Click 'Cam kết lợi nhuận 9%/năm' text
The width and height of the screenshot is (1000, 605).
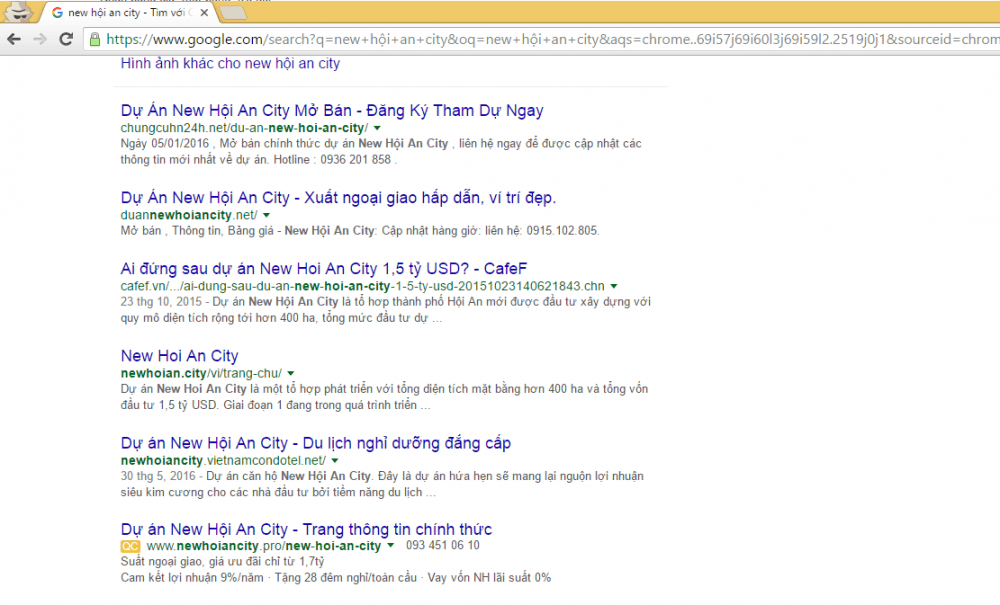(192, 578)
